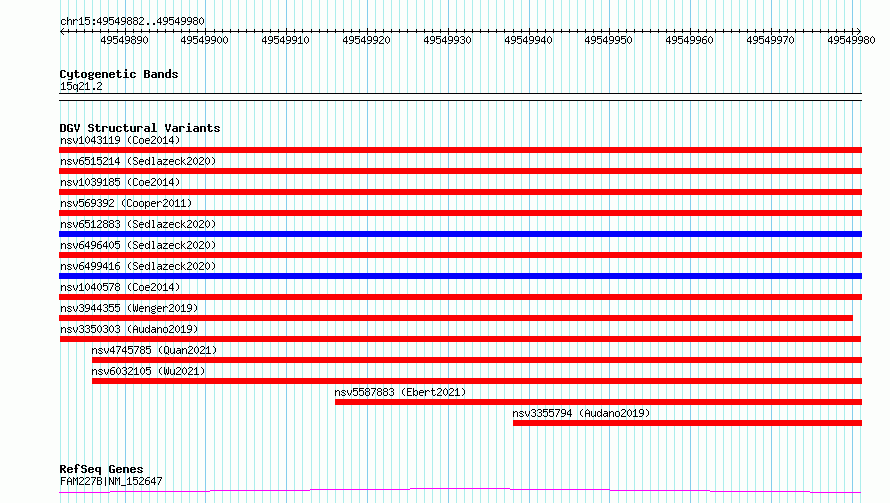Click the 15q21.2 cytogenetic band bar
Image resolution: width=890 pixels, height=503 pixels.
click(460, 97)
